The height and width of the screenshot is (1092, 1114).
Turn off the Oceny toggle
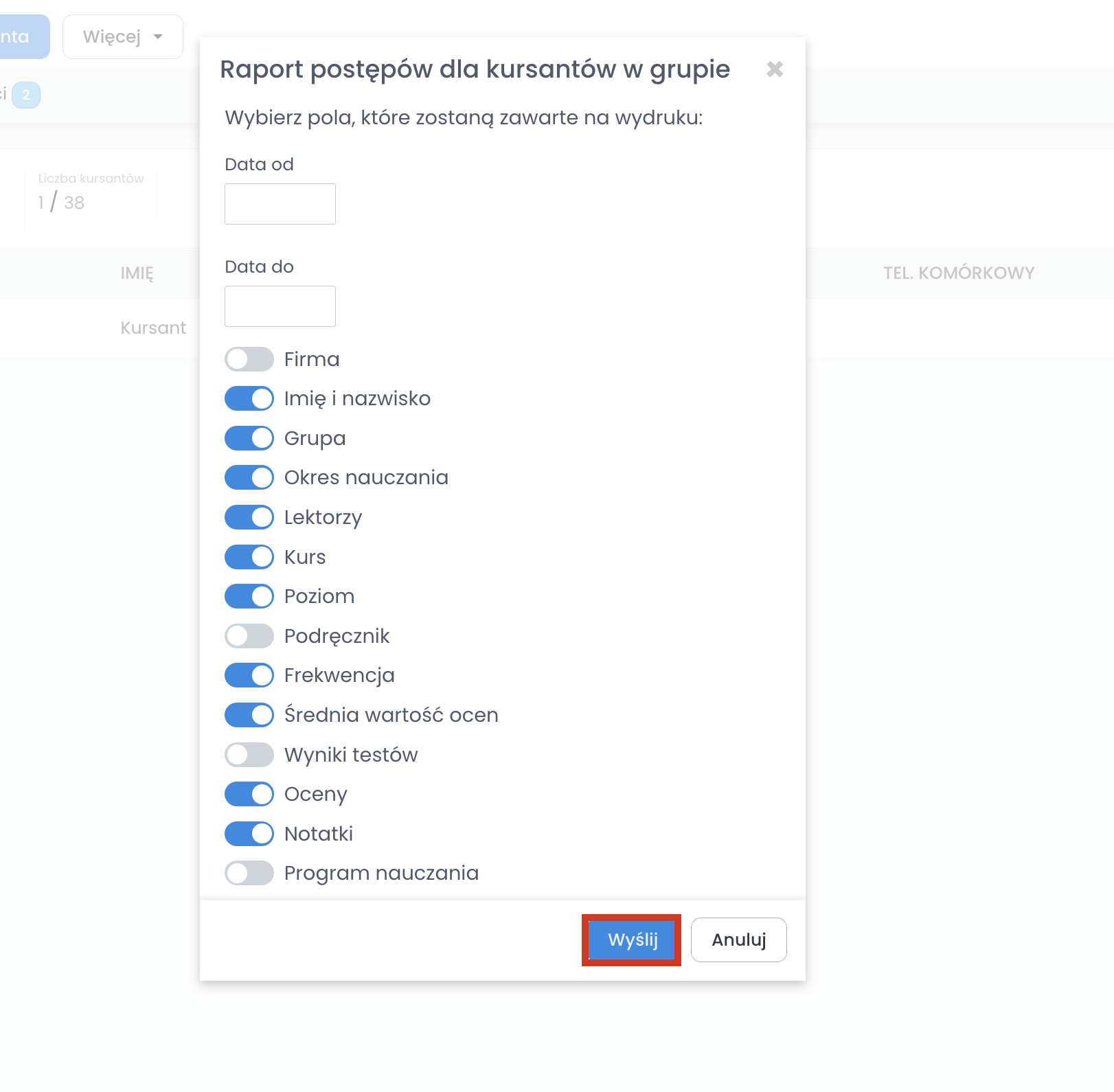[x=249, y=794]
